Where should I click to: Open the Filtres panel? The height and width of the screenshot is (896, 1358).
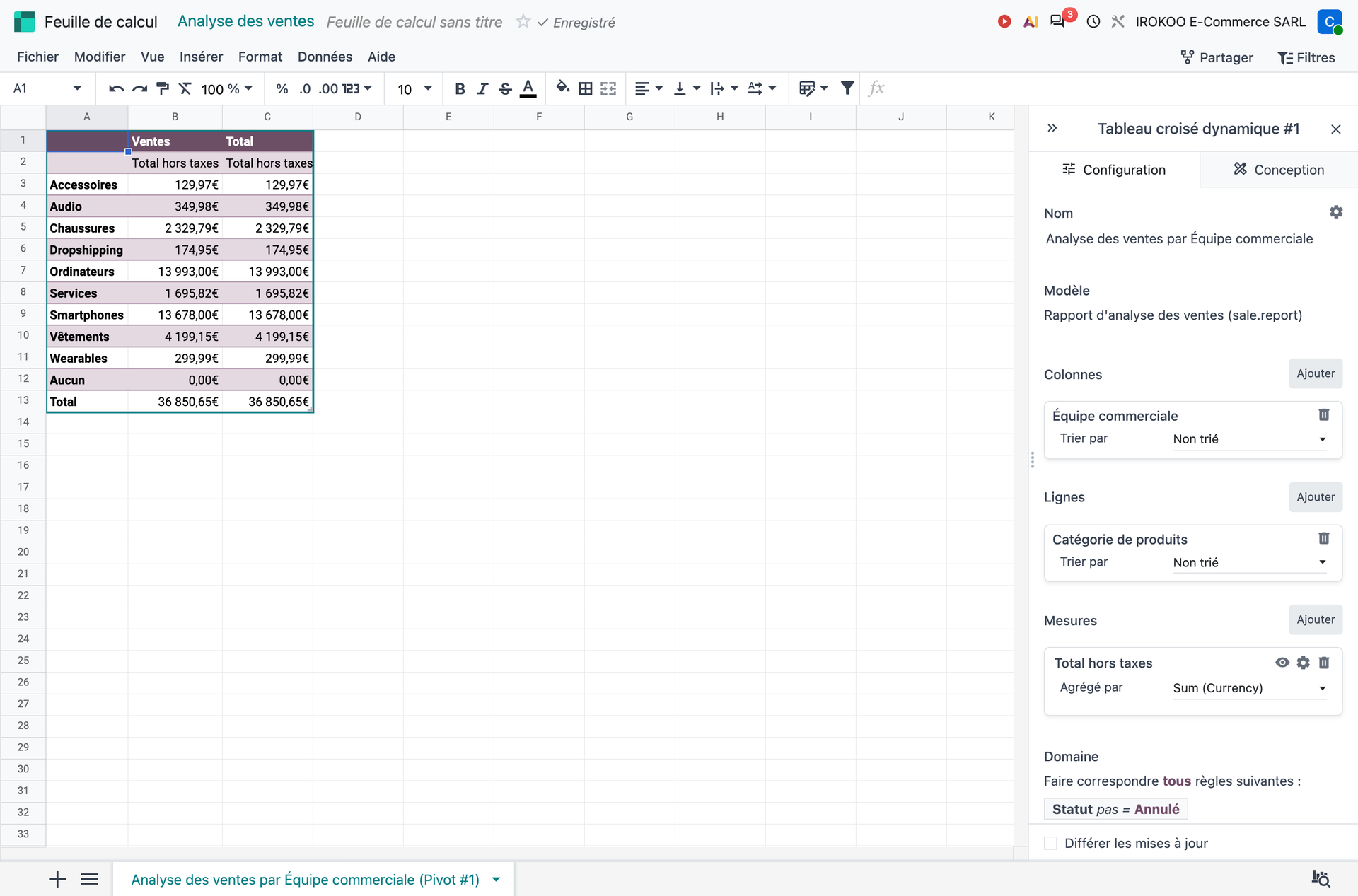(1306, 57)
